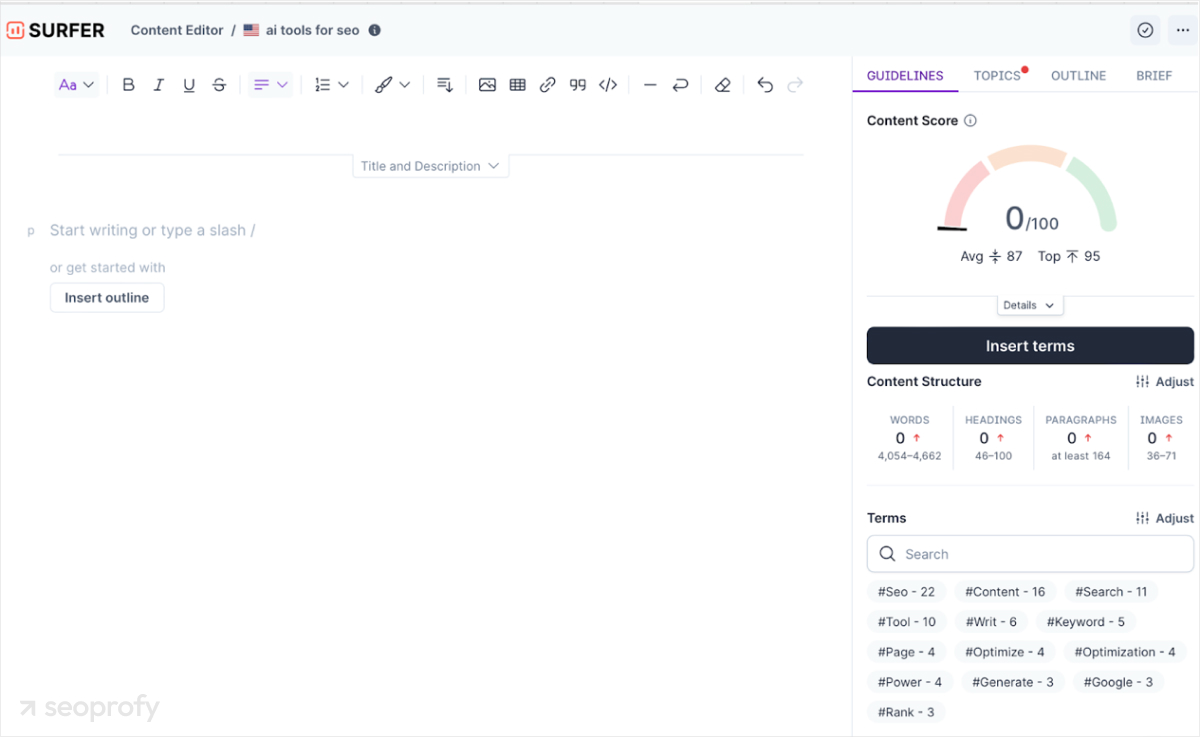This screenshot has height=737, width=1200.
Task: Adjust the Terms settings
Action: tap(1165, 518)
